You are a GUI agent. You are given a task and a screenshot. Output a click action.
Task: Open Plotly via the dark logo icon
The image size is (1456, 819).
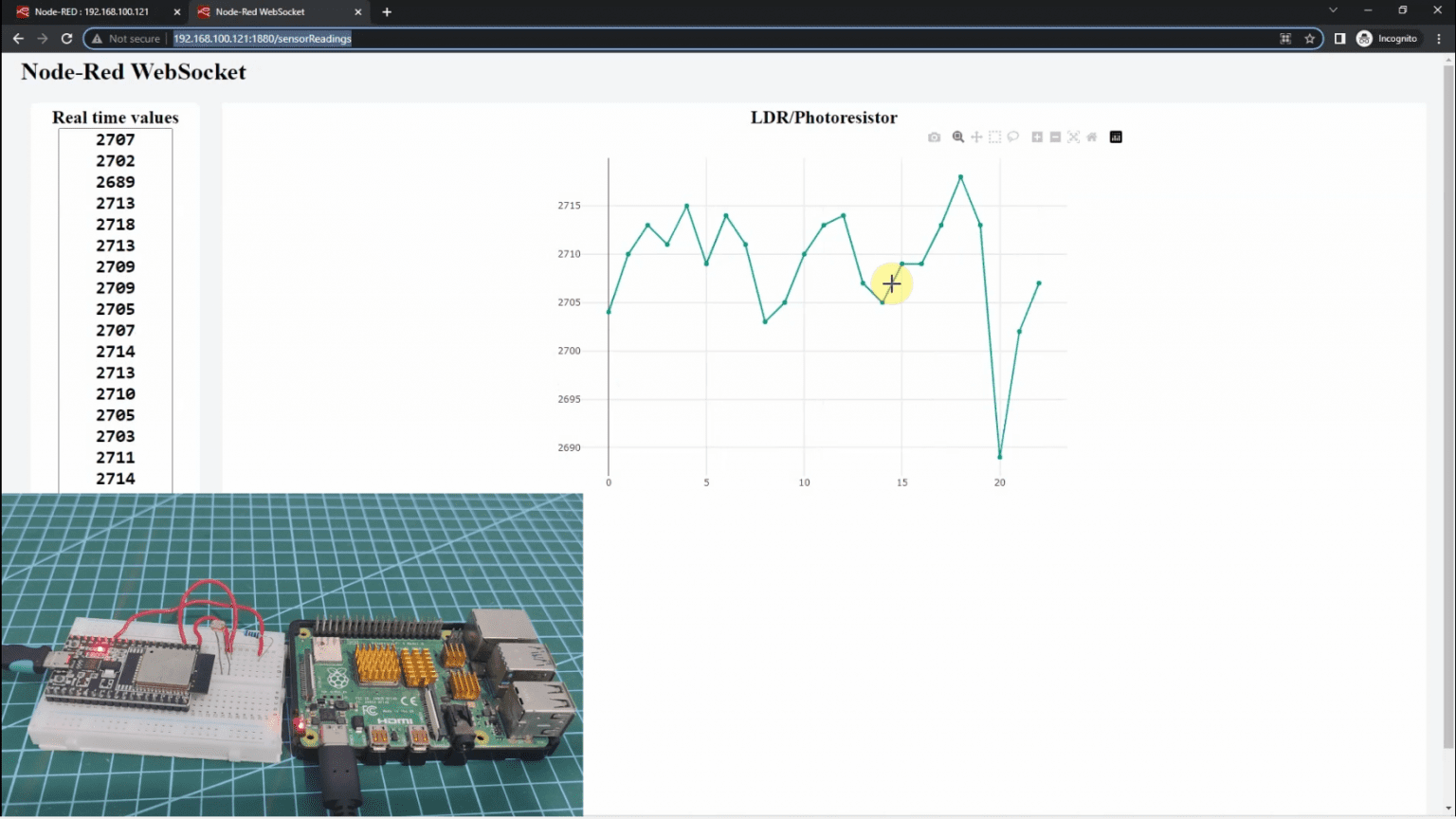1116,136
